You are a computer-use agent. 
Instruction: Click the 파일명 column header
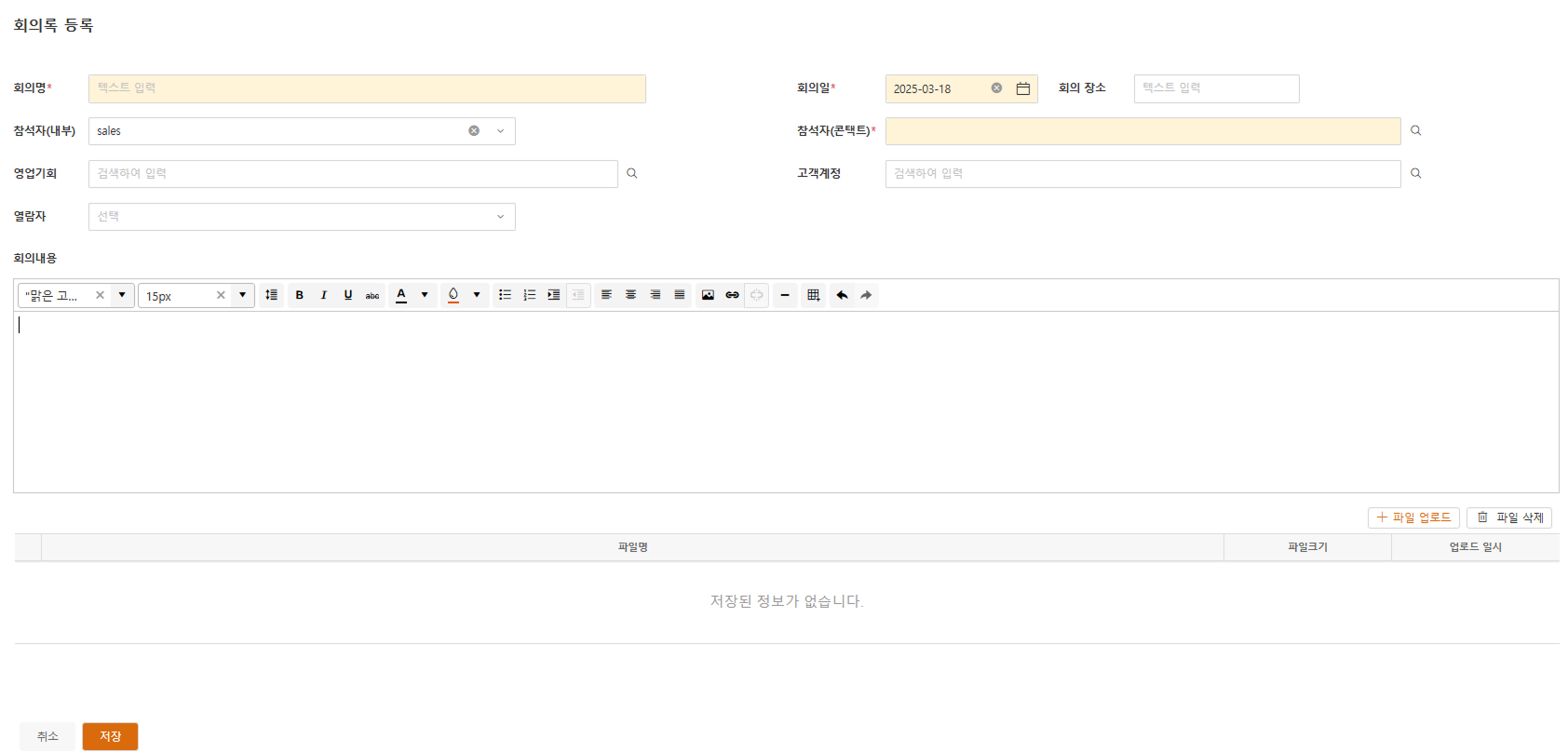tap(632, 547)
